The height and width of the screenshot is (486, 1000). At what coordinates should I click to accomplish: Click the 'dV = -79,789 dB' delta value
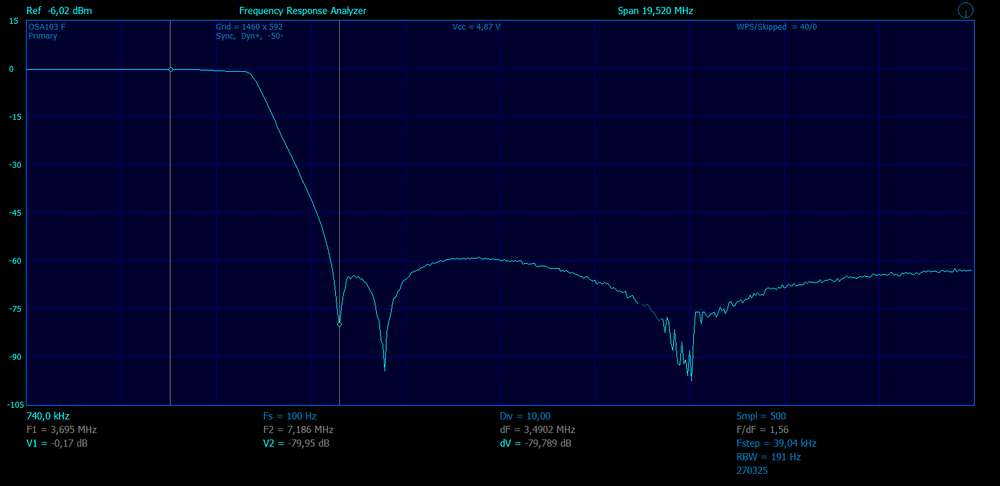[536, 443]
